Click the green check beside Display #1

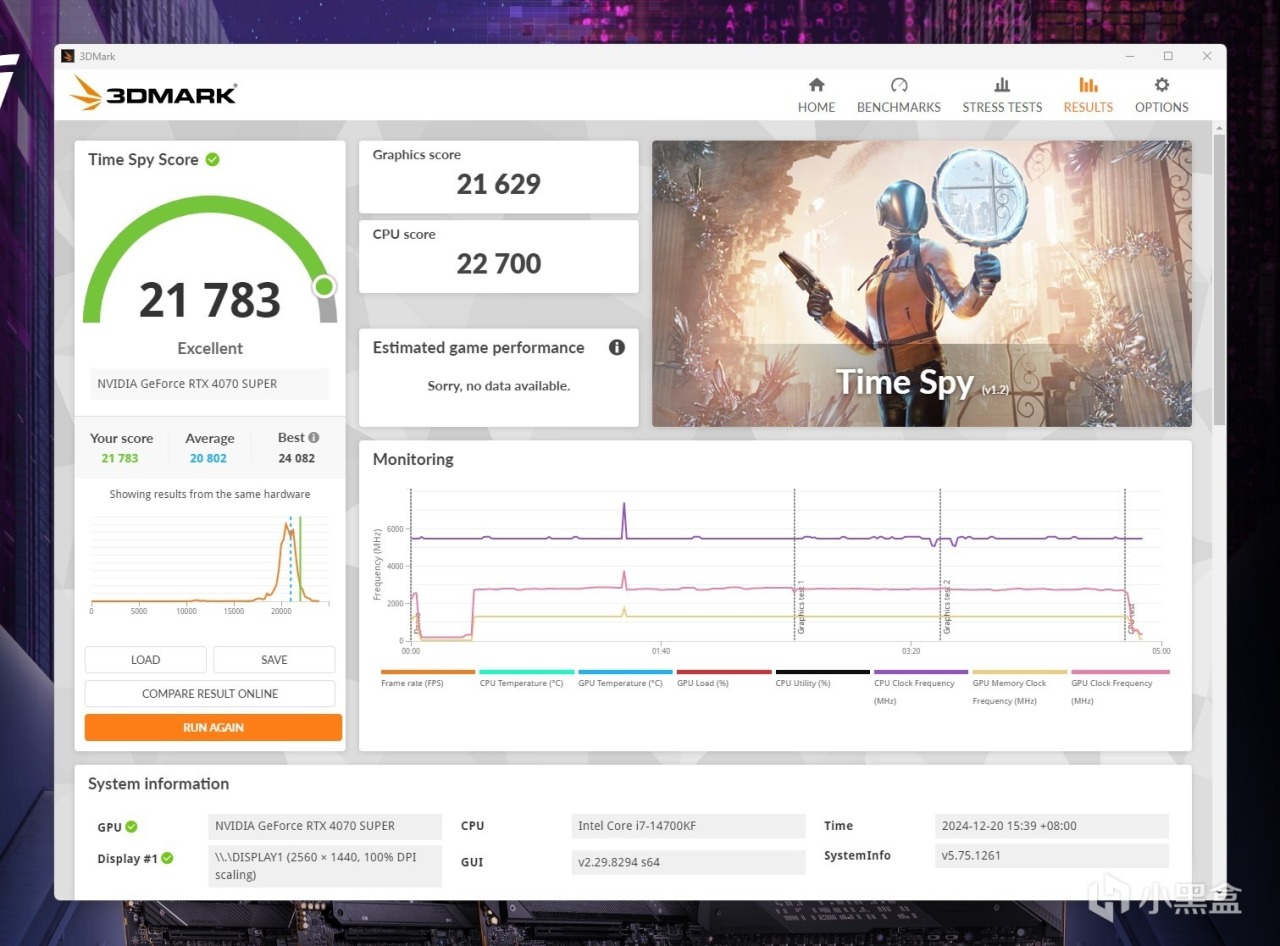coord(167,858)
